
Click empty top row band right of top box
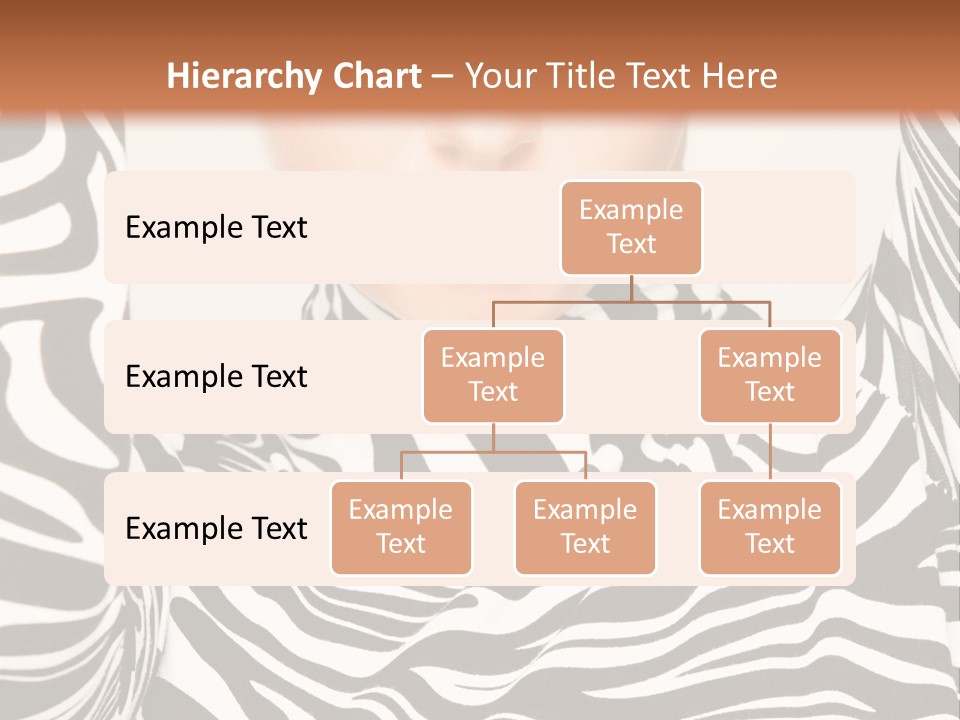coord(780,227)
